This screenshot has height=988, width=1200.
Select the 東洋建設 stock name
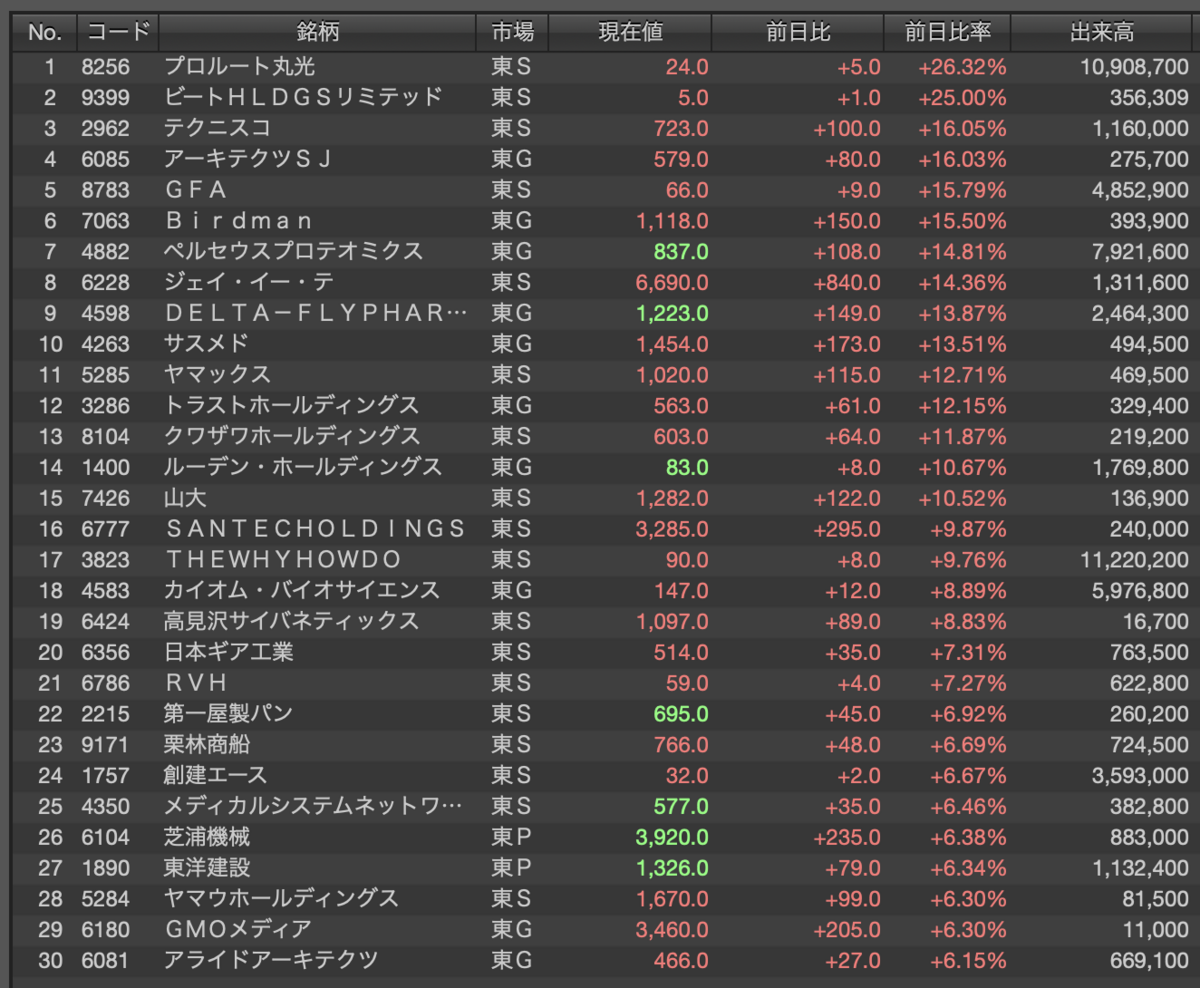(x=207, y=868)
